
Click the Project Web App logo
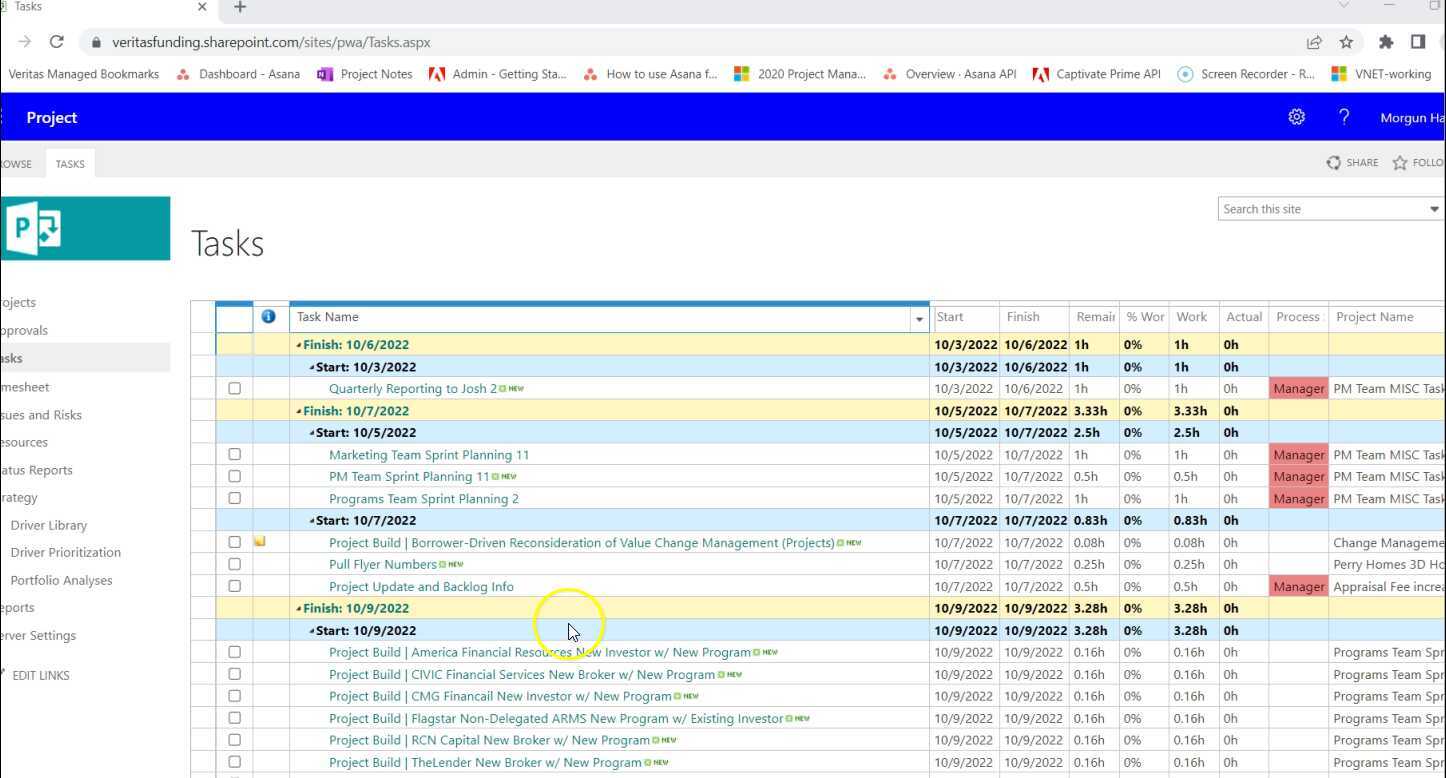coord(86,228)
